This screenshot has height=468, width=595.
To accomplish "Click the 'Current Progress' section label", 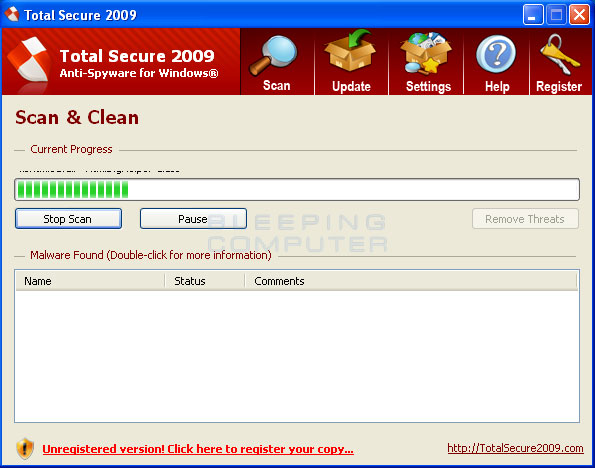I will [71, 149].
